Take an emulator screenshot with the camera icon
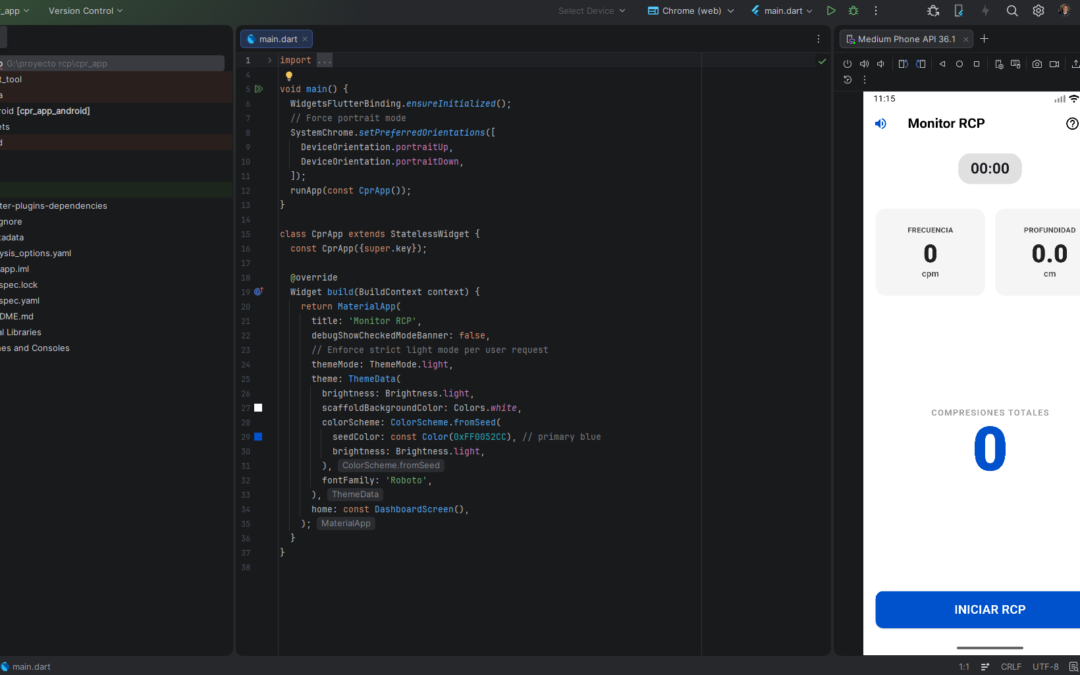The width and height of the screenshot is (1080, 675). 1037,64
